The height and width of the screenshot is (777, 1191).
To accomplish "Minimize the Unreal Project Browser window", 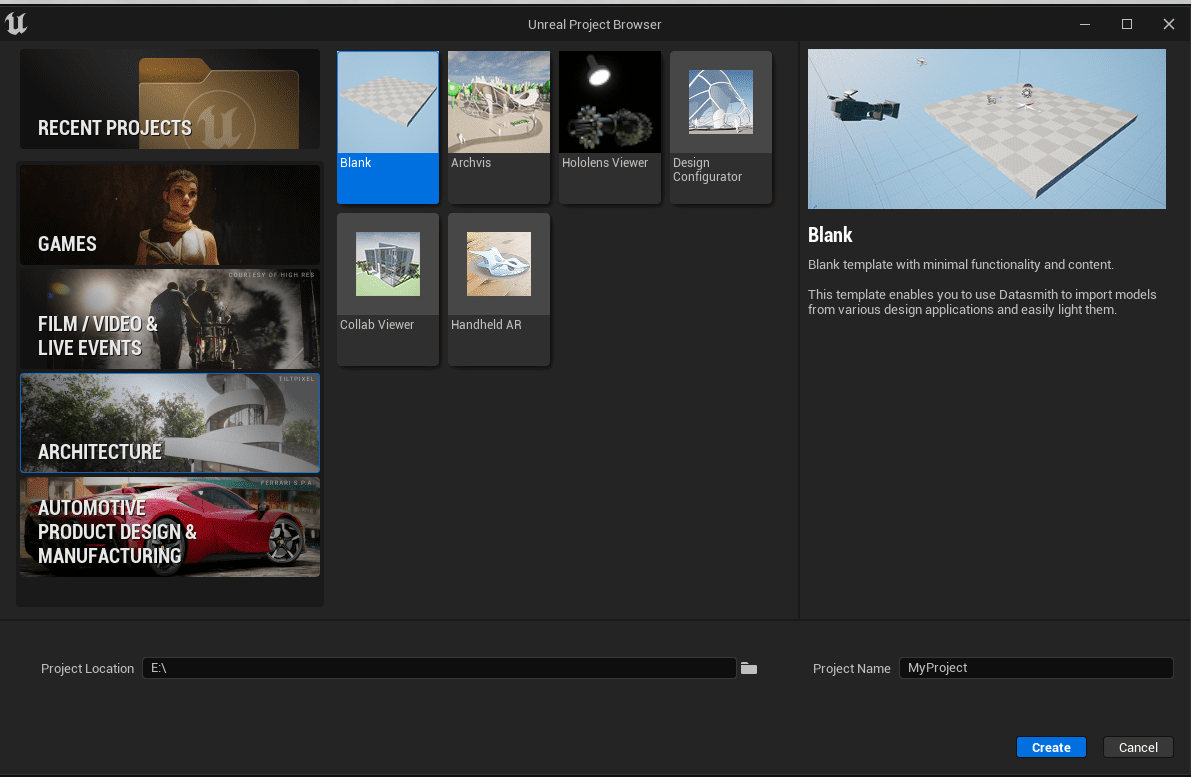I will coord(1085,24).
